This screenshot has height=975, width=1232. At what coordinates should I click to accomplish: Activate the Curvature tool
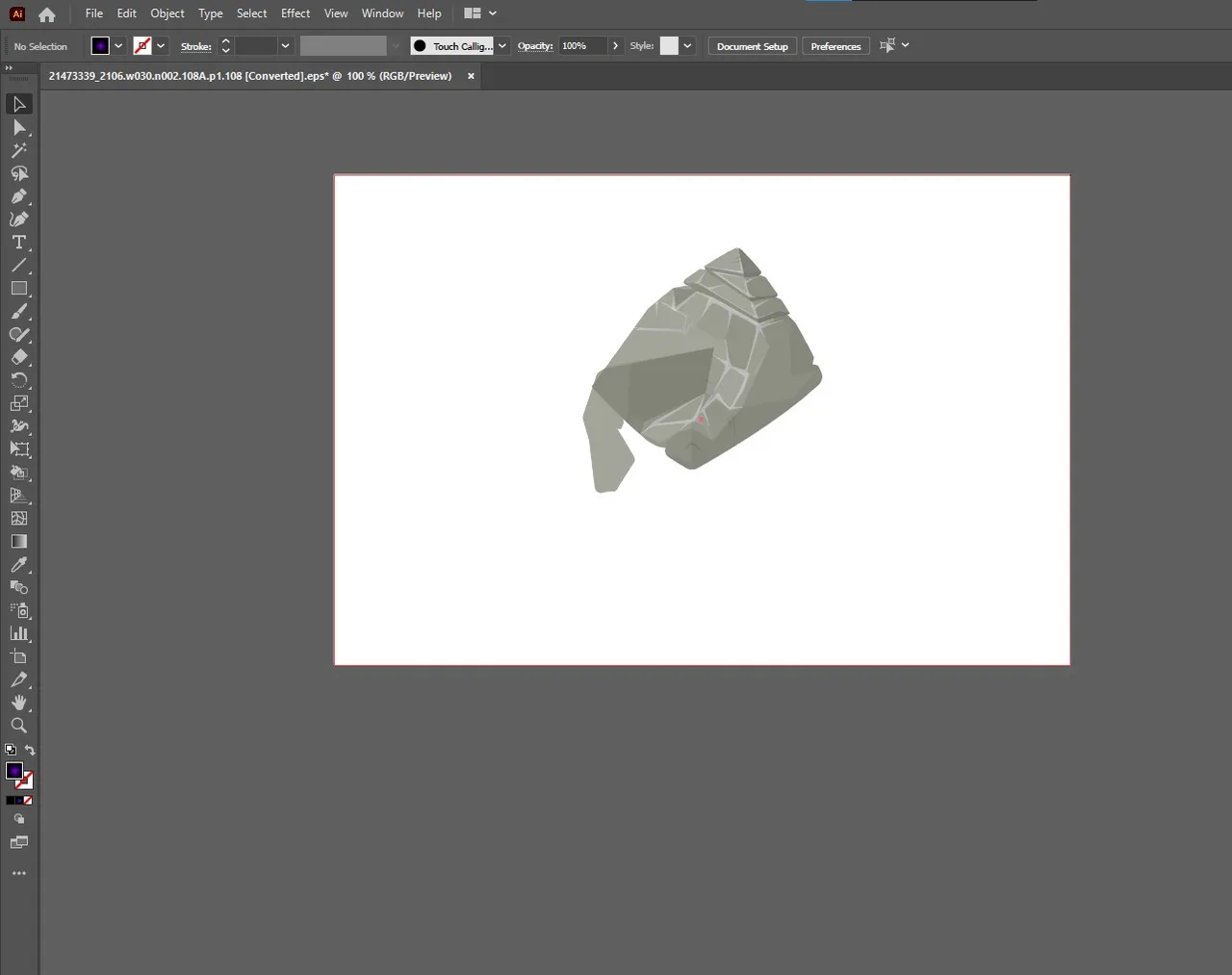click(19, 219)
